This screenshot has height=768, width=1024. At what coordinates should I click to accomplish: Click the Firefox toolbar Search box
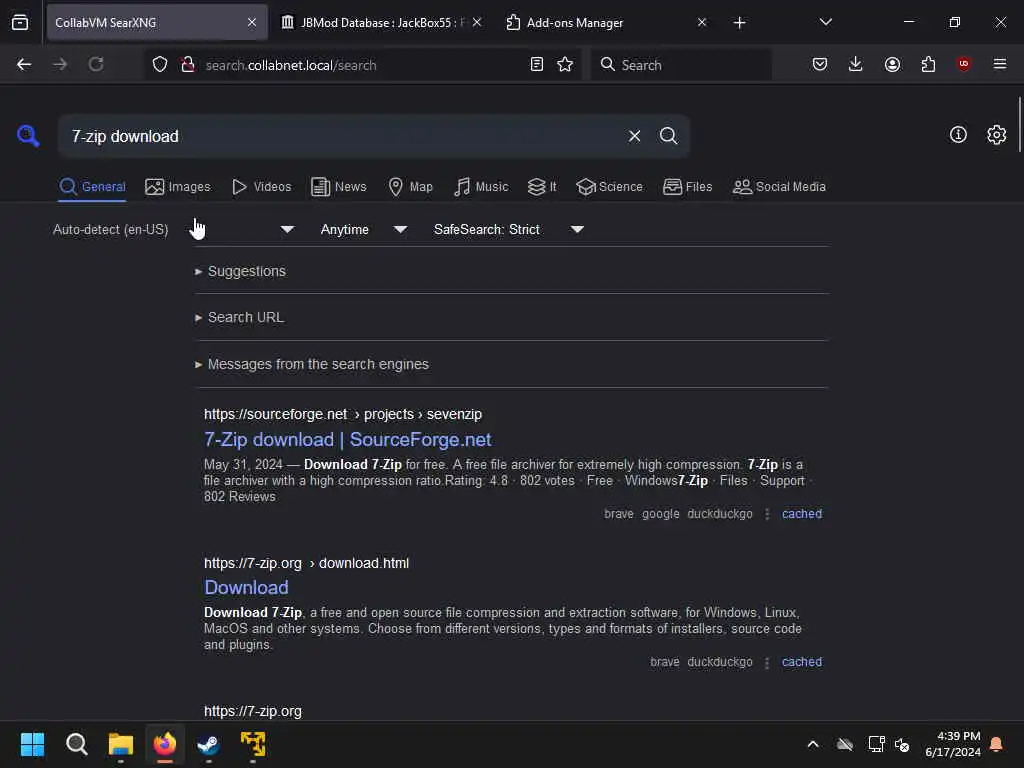(680, 65)
